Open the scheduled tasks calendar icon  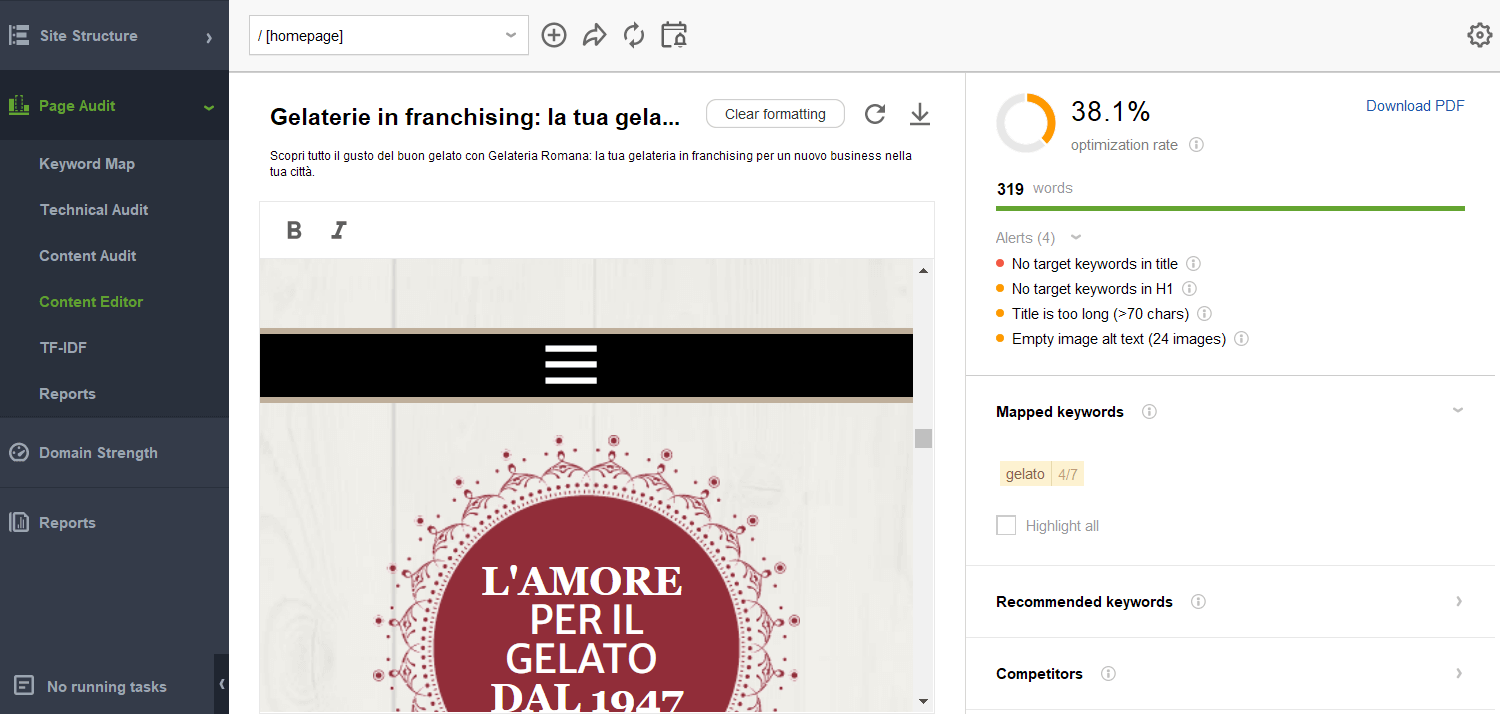pos(674,35)
